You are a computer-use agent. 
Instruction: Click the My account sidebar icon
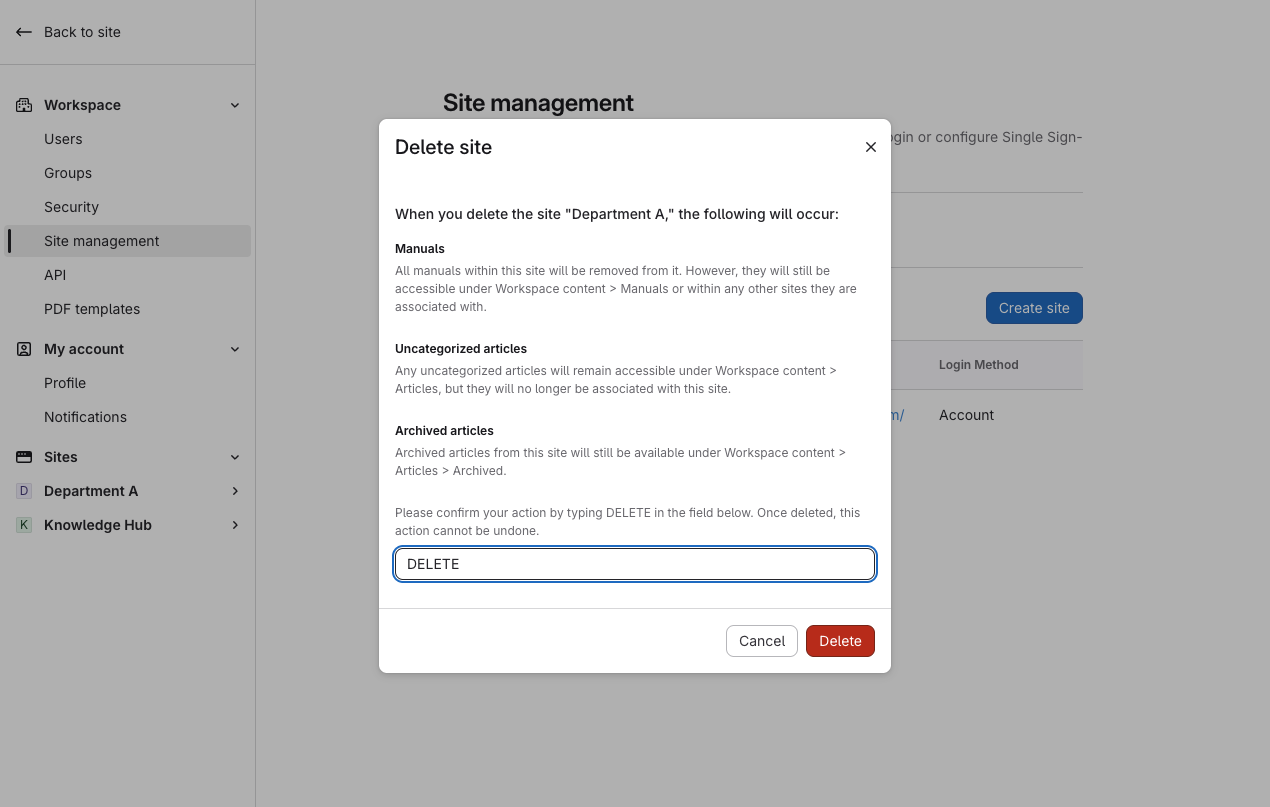pos(23,348)
